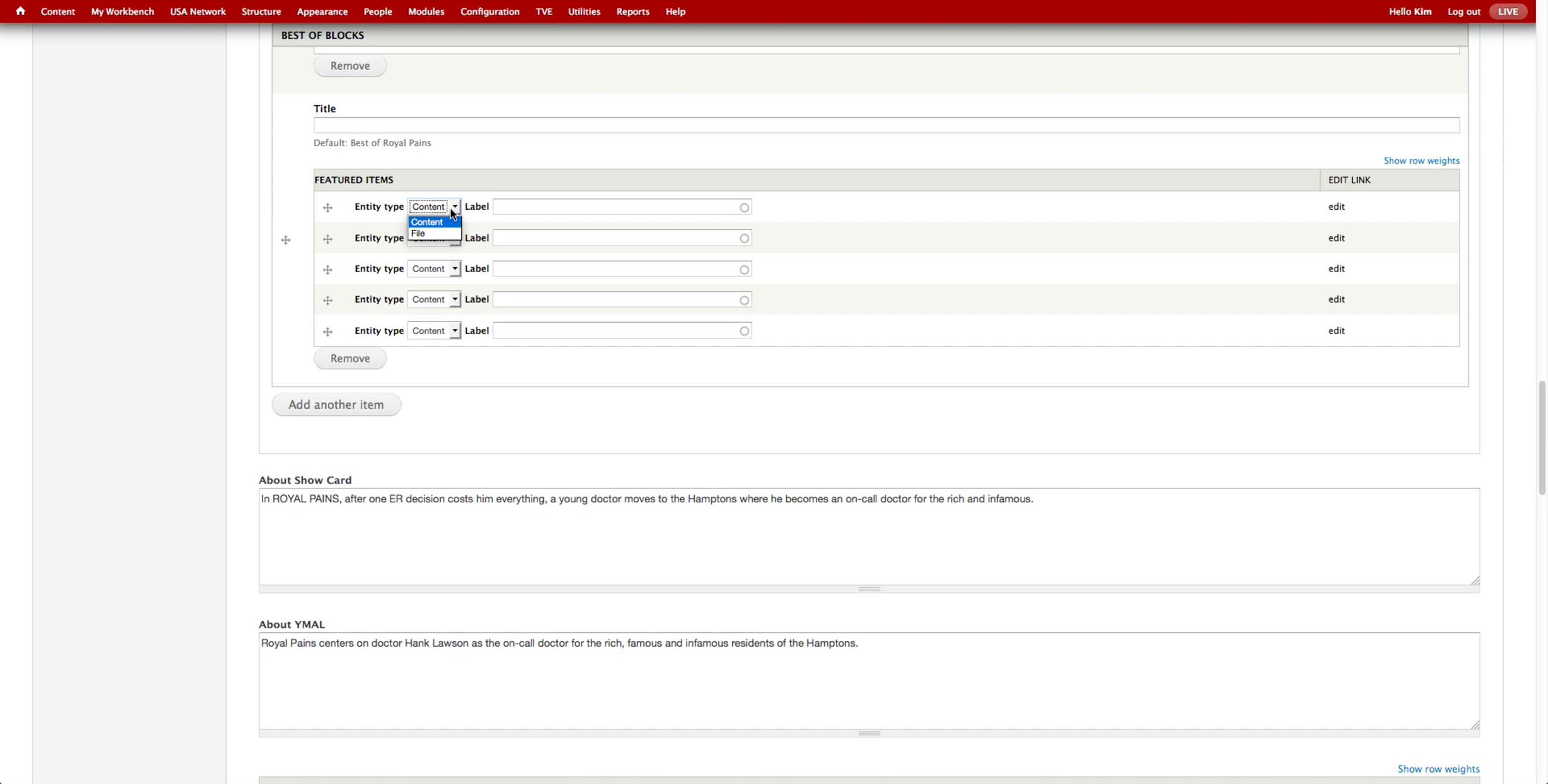Open the third row Entity type dropdown
The width and height of the screenshot is (1548, 784).
coord(434,268)
